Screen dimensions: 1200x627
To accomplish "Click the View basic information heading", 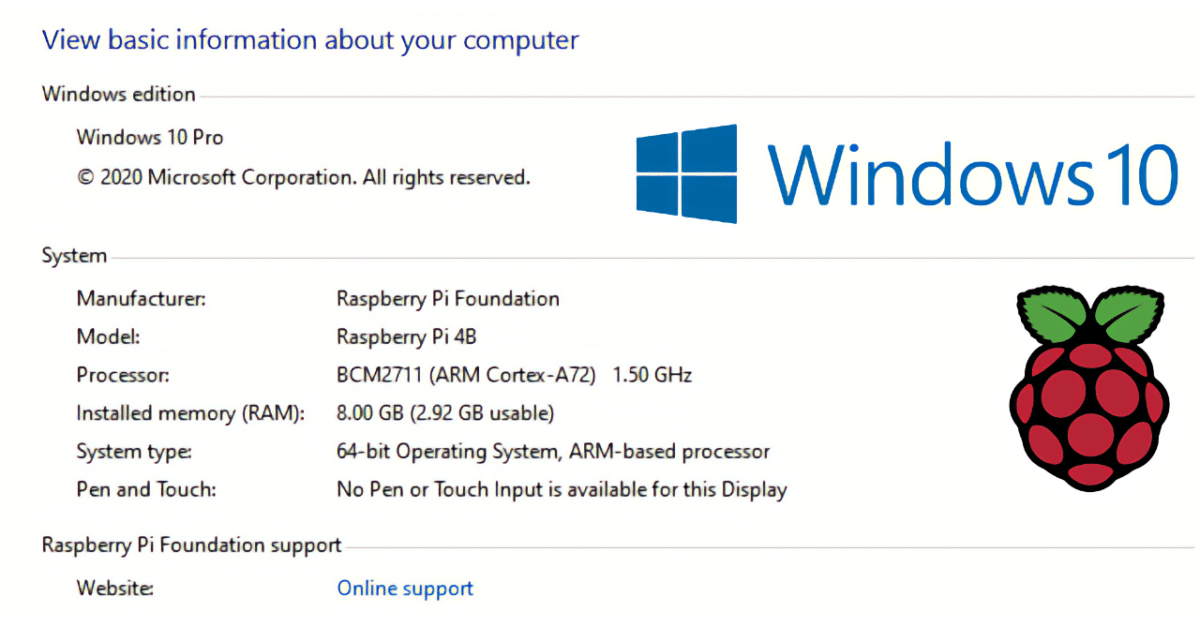I will click(x=309, y=40).
